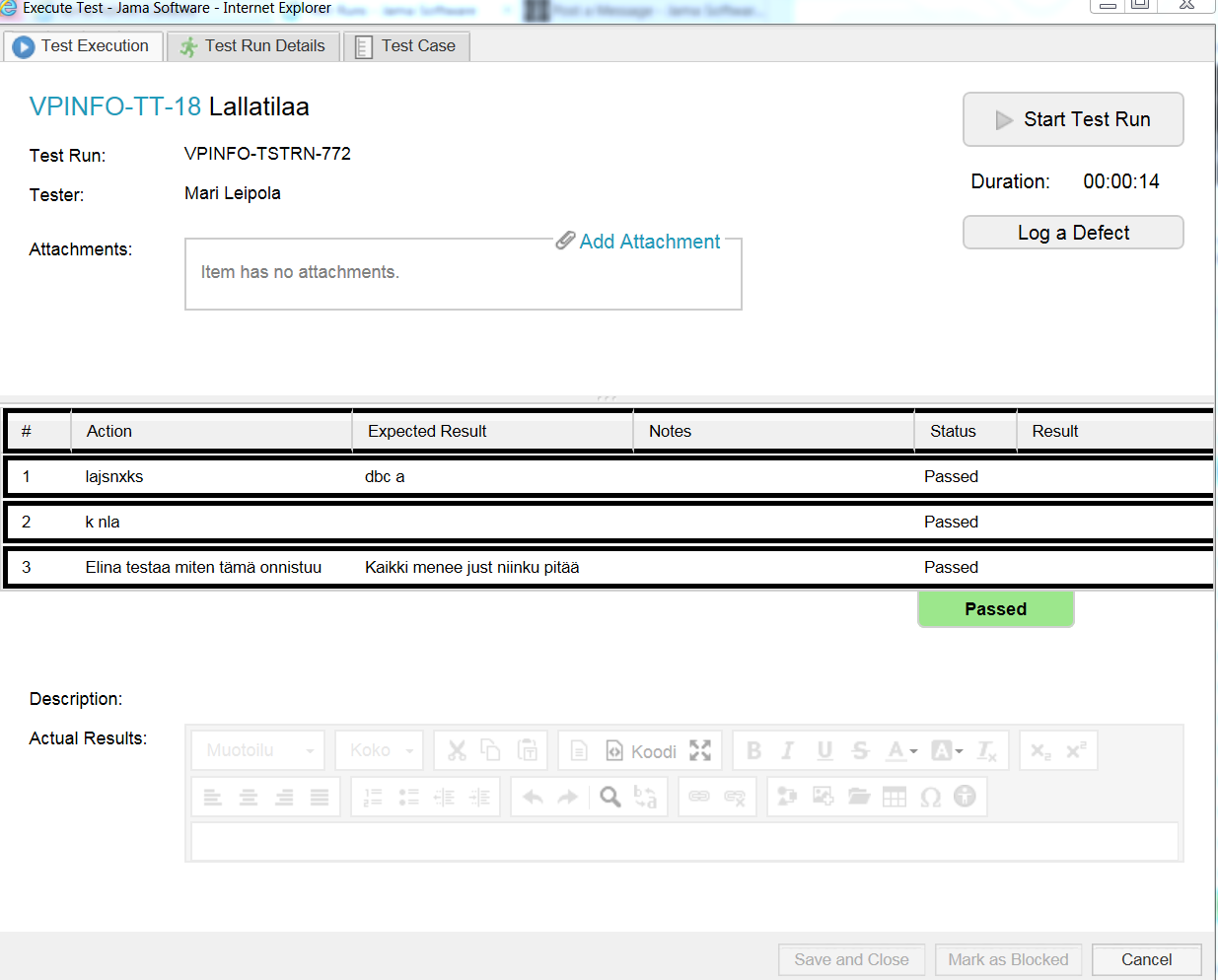Open the Koodi source view
Screen dimensions: 1218x980
[x=641, y=751]
